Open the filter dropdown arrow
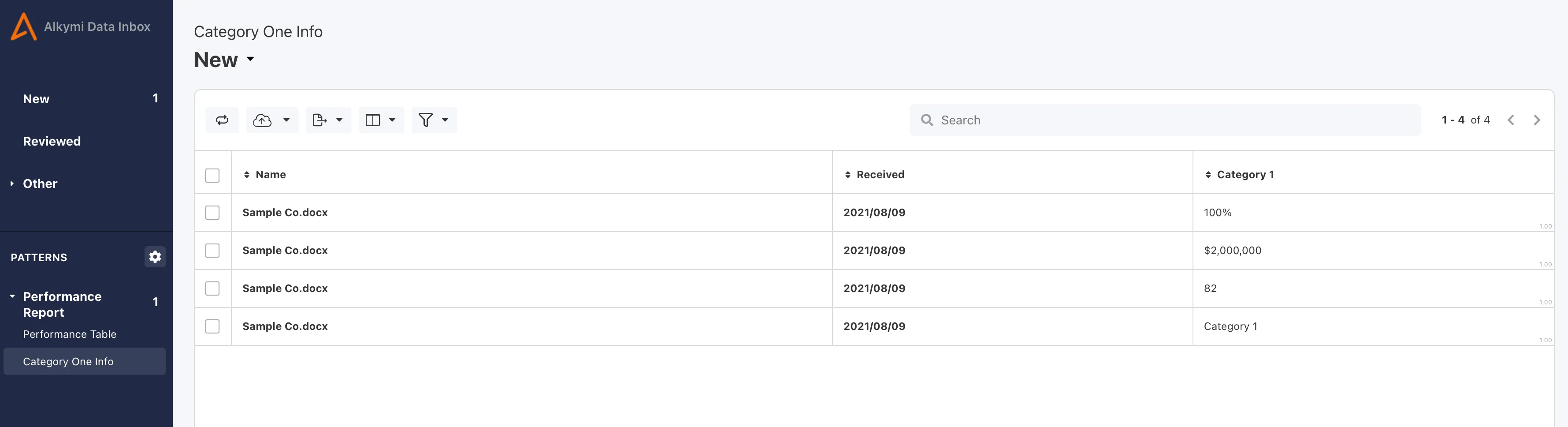This screenshot has height=427, width=1568. pos(445,120)
